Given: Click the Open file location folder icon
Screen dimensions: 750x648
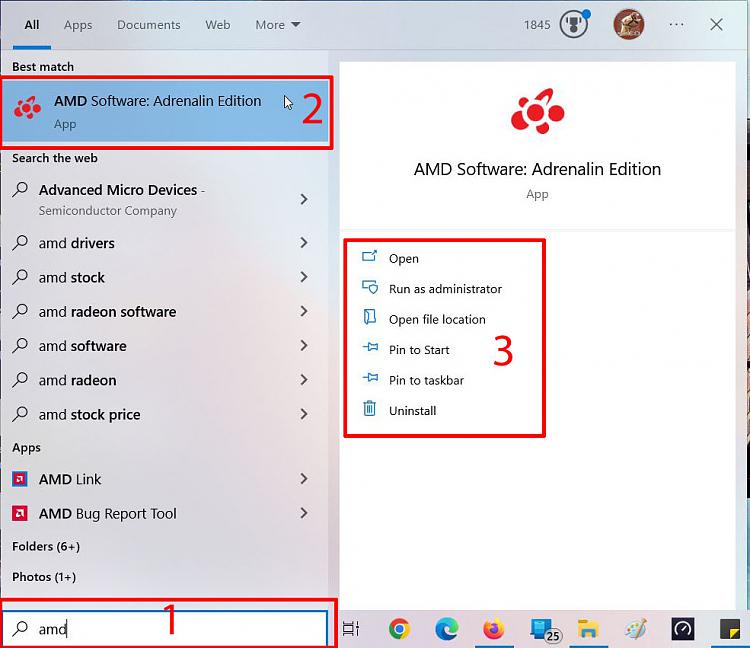Looking at the screenshot, I should pyautogui.click(x=369, y=319).
